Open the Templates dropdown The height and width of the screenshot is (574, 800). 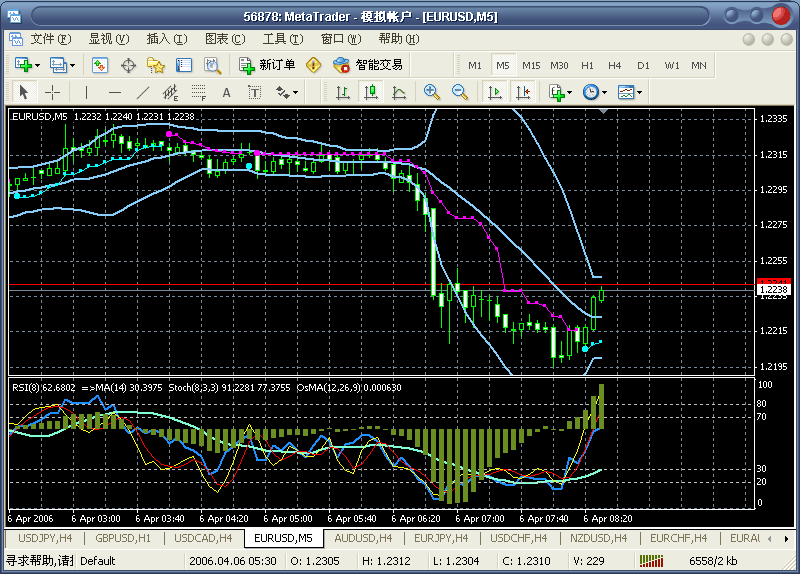629,92
